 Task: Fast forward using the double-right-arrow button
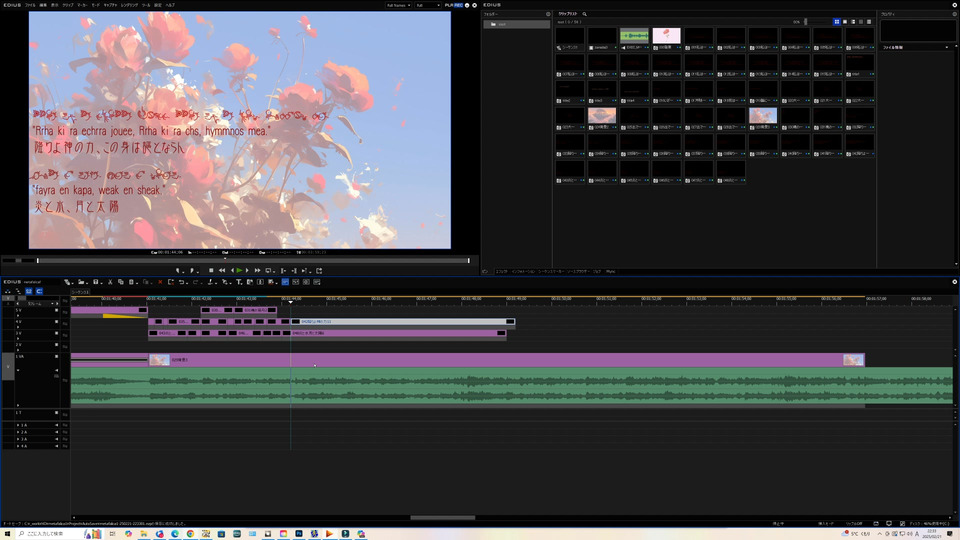point(258,270)
